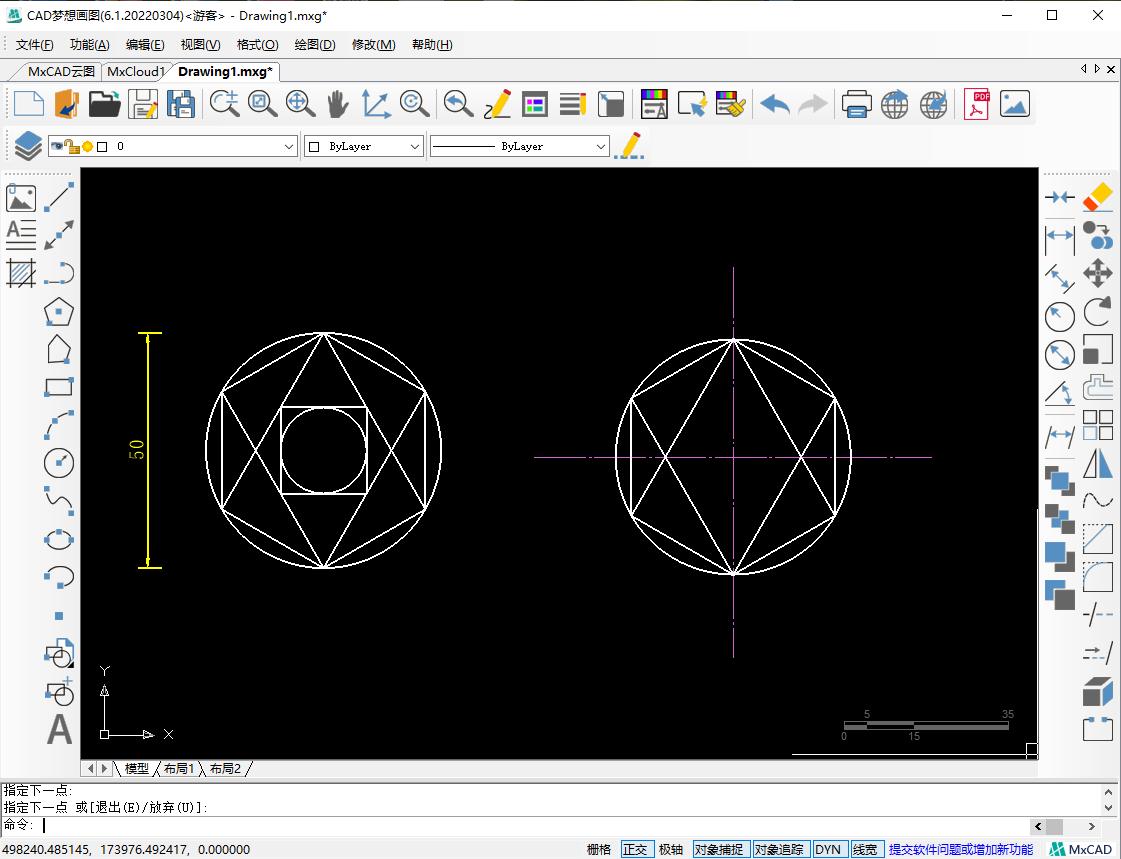1121x859 pixels.
Task: Switch to the 布局1 layout tab
Action: (x=179, y=768)
